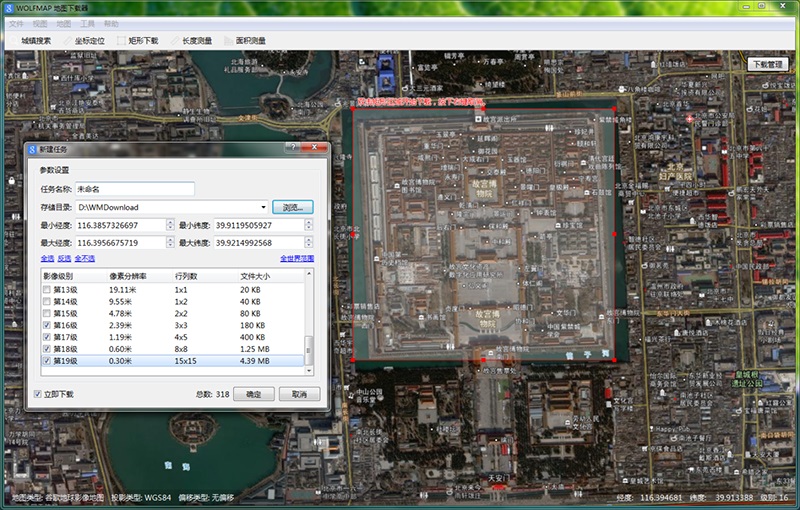800x510 pixels.
Task: Uncheck the 第19级 level checkbox
Action: click(x=47, y=361)
